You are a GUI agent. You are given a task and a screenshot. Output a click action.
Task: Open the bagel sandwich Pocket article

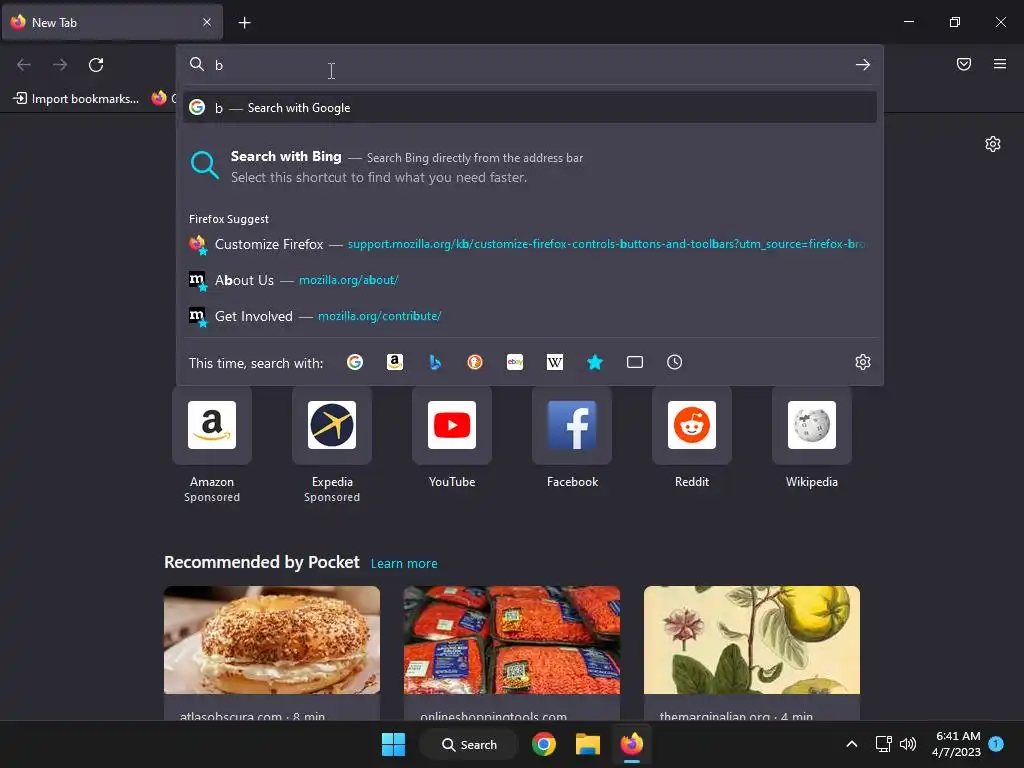[272, 653]
